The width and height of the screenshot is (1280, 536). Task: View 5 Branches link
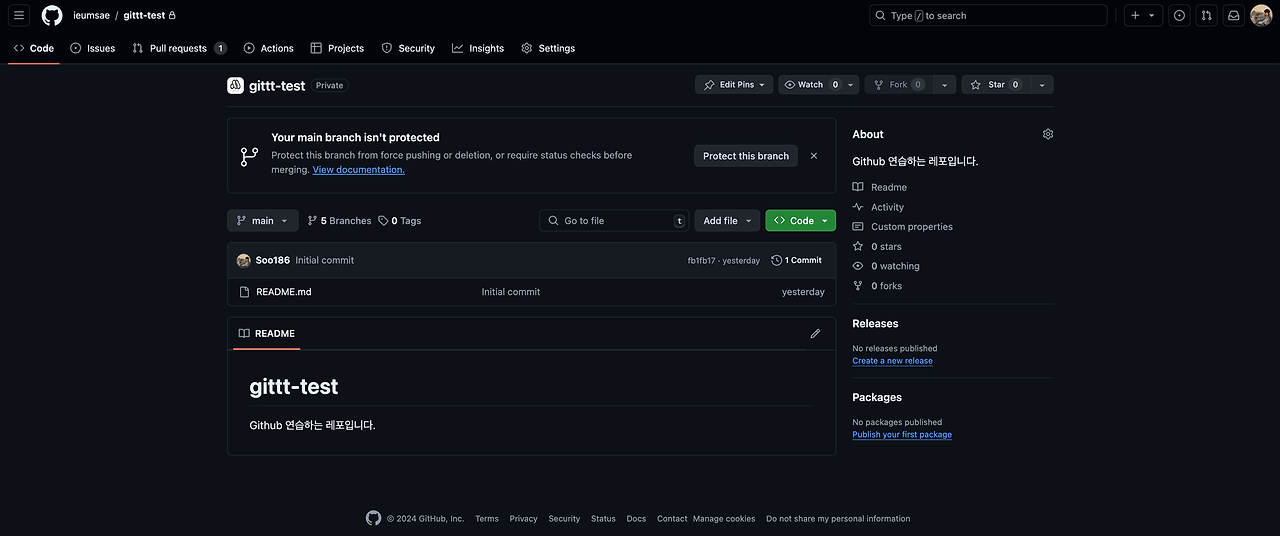tap(339, 221)
